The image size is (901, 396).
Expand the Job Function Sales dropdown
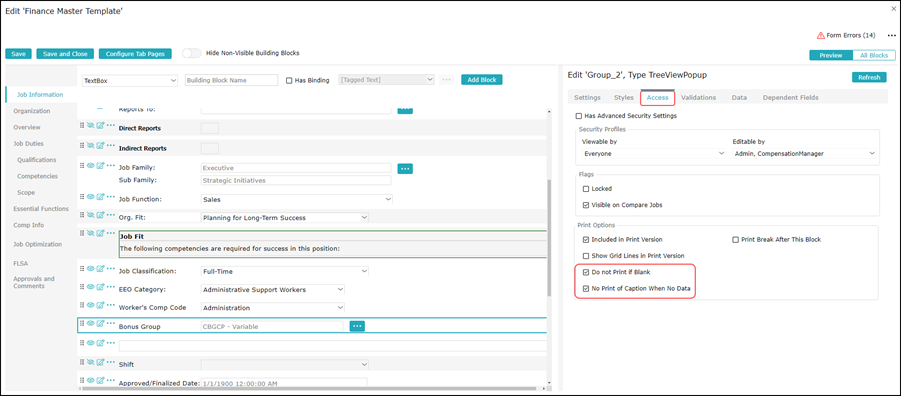click(x=297, y=199)
